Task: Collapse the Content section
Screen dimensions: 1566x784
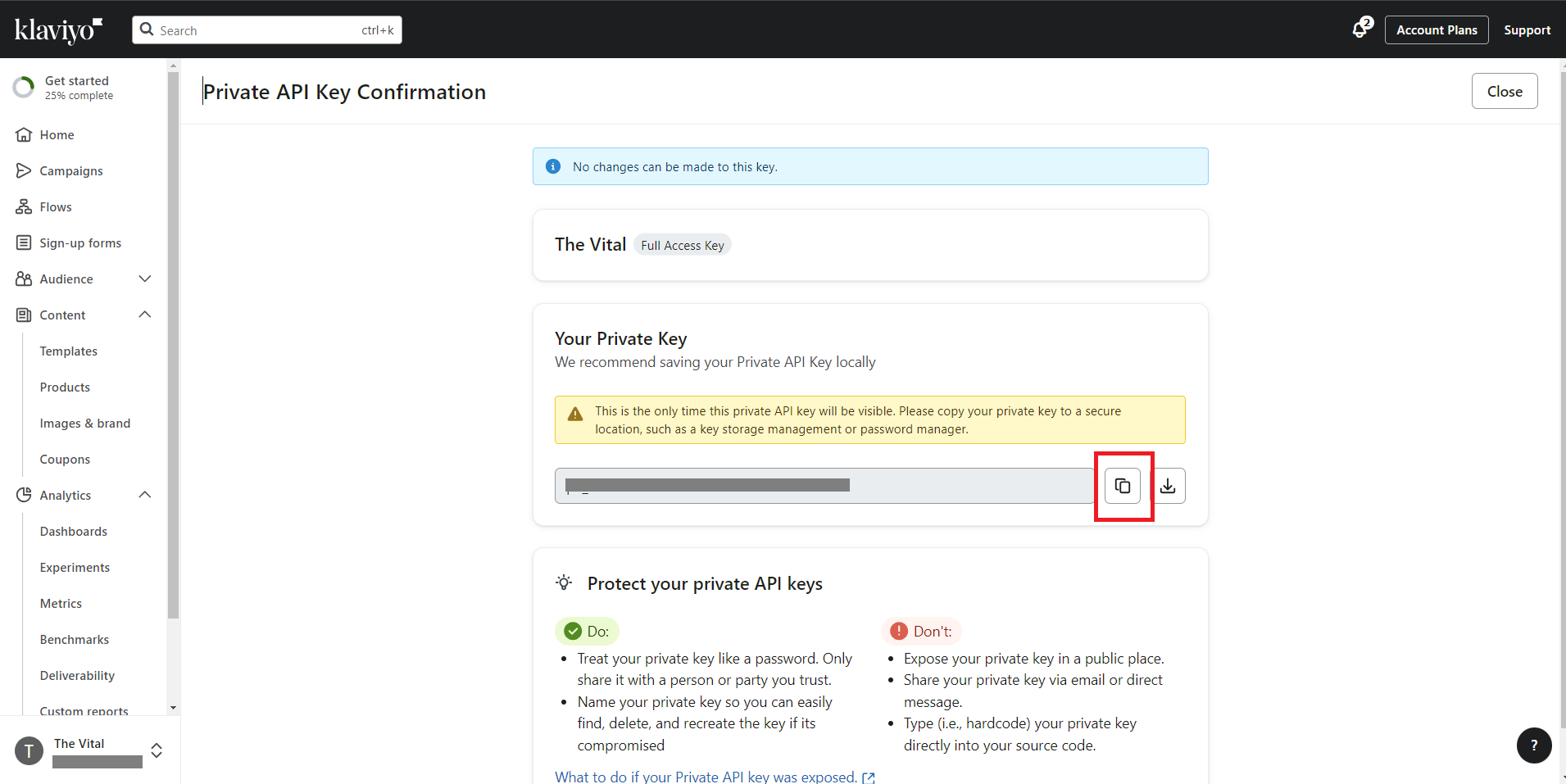Action: click(145, 315)
